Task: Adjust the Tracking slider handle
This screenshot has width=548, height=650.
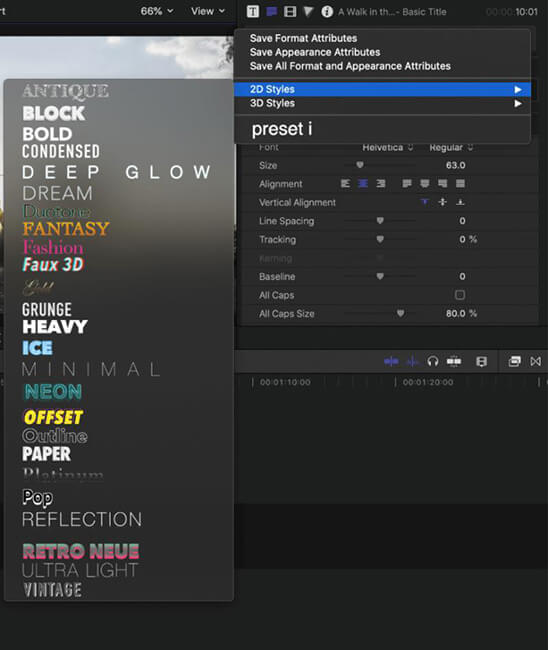Action: [380, 239]
